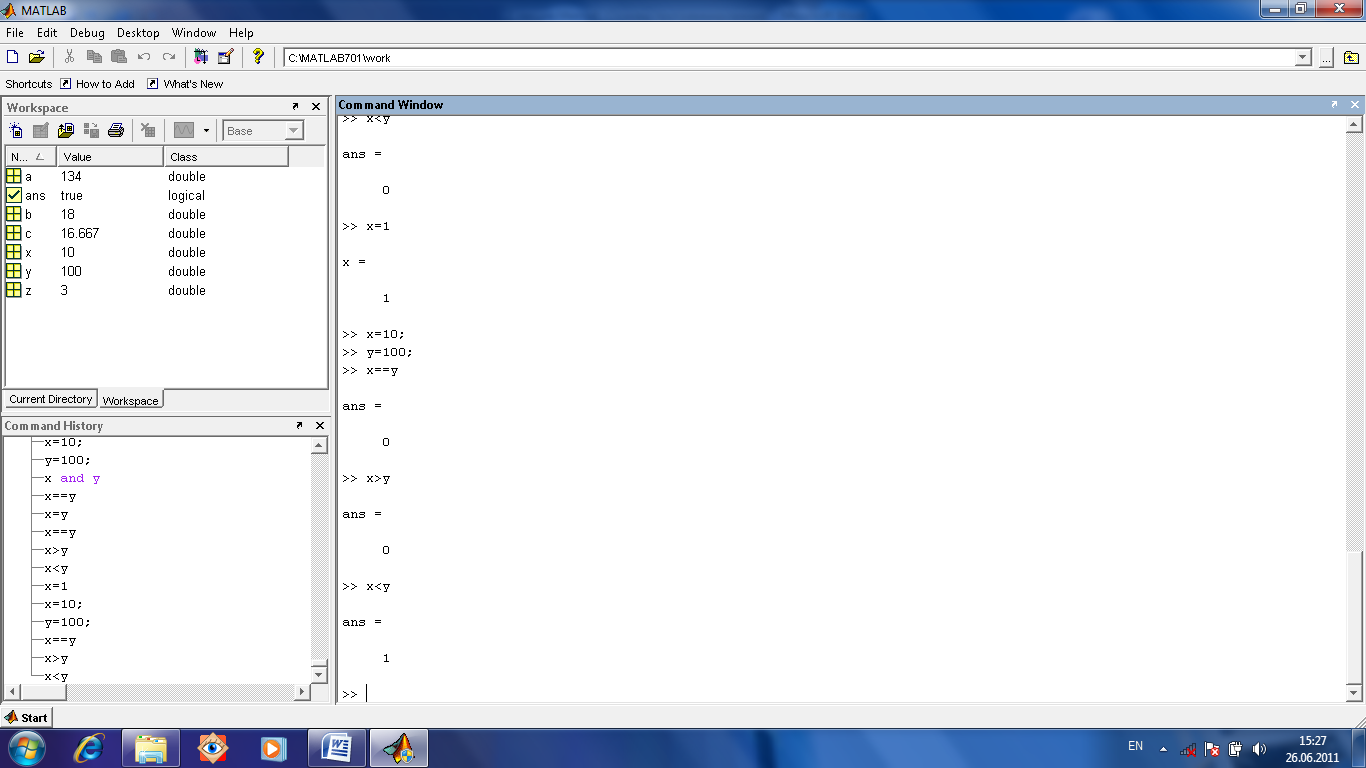This screenshot has height=768, width=1366.
Task: Click the What's New shortcut icon
Action: pos(153,84)
